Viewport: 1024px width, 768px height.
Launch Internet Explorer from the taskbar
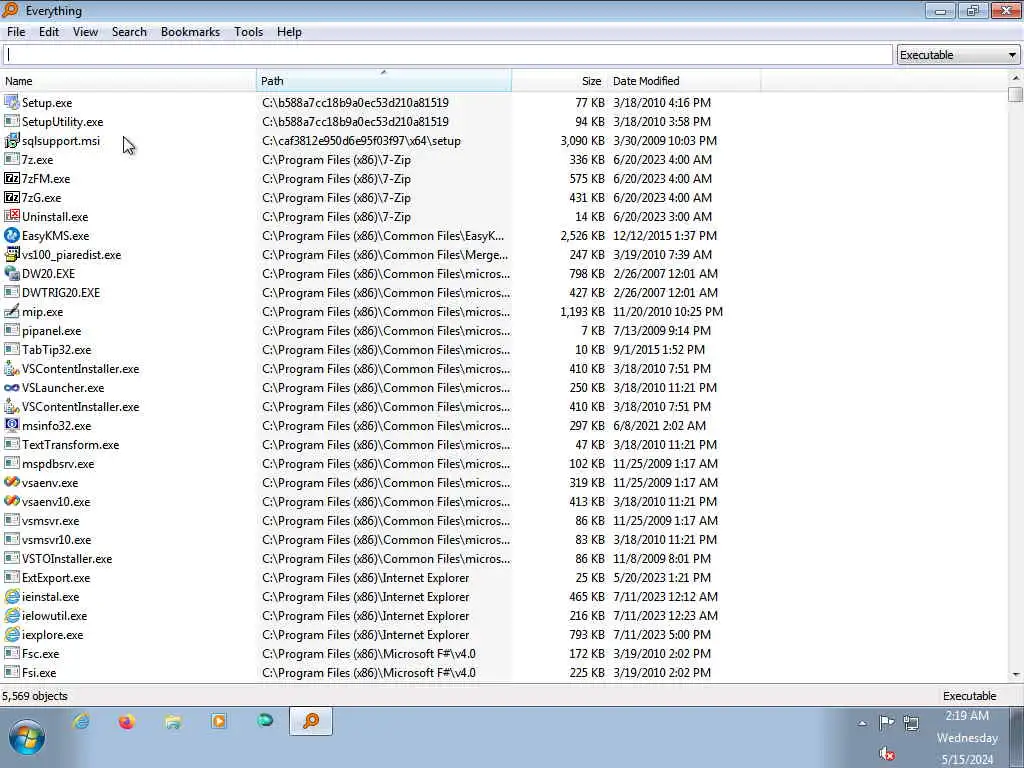[x=81, y=721]
